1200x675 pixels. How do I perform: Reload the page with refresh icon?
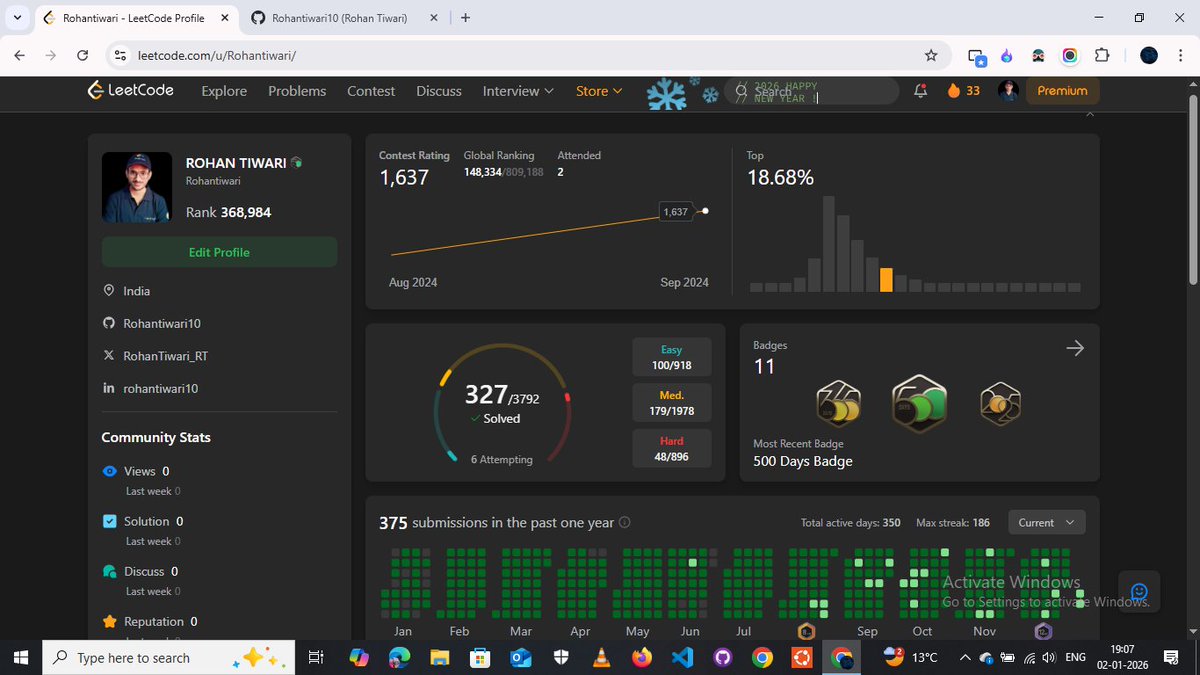(83, 55)
